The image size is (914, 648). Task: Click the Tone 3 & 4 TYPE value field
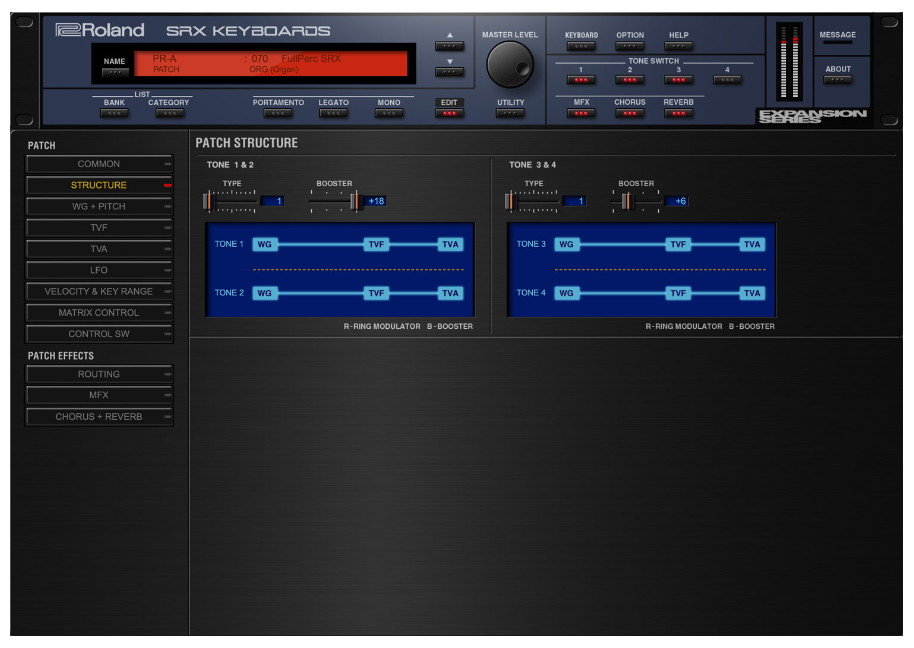574,201
